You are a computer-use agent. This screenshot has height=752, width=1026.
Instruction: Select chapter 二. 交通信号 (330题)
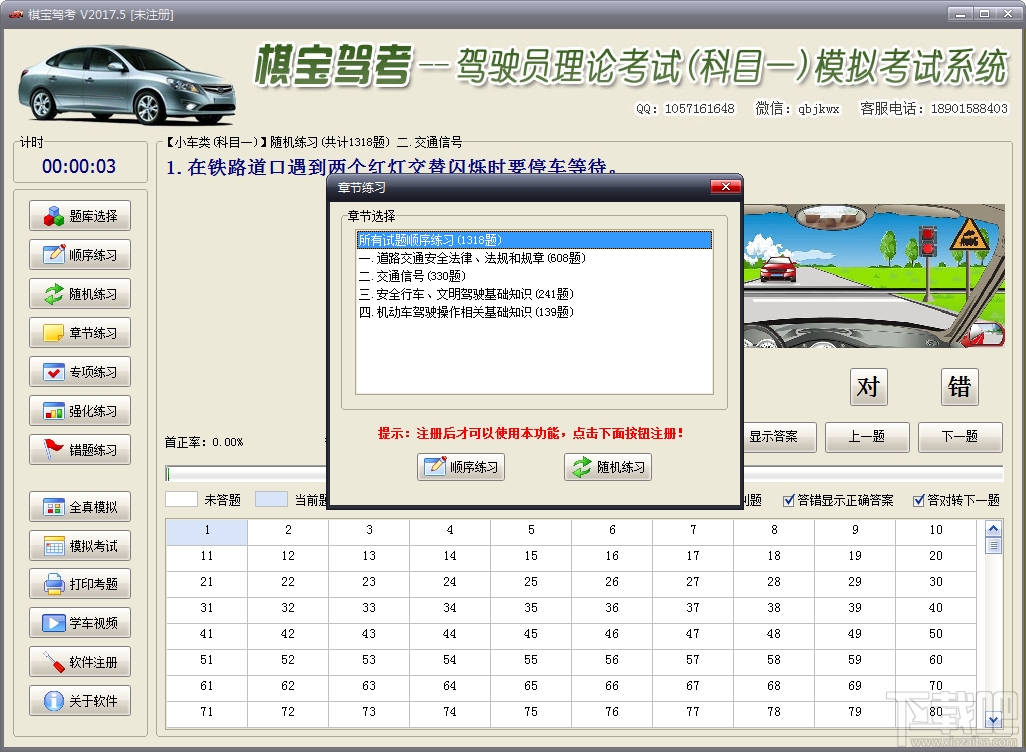coord(534,276)
